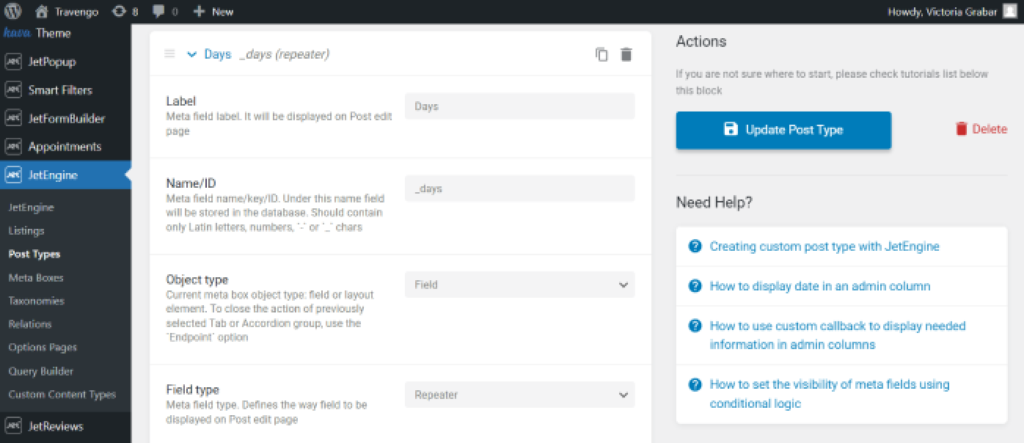Open Victoria Grabar user avatar
The width and height of the screenshot is (1024, 443).
click(1010, 11)
